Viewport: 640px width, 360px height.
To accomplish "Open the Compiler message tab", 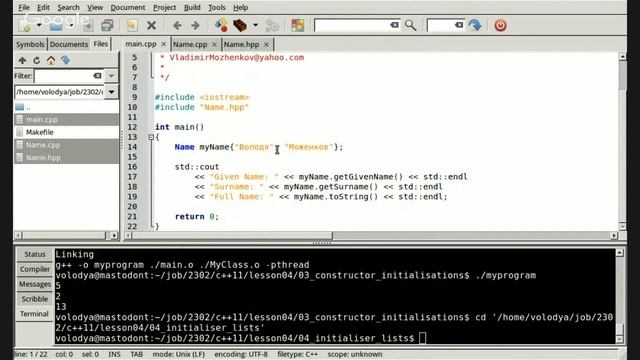I will pyautogui.click(x=35, y=269).
